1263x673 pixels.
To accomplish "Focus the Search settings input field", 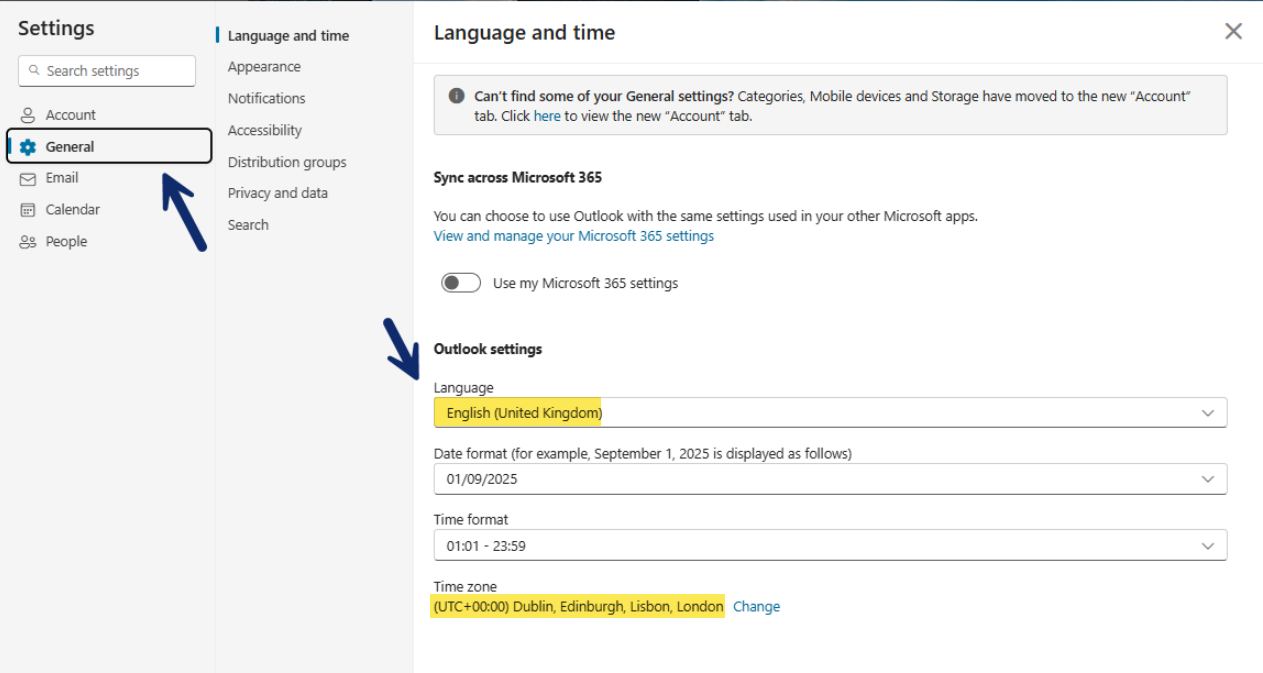I will 107,71.
